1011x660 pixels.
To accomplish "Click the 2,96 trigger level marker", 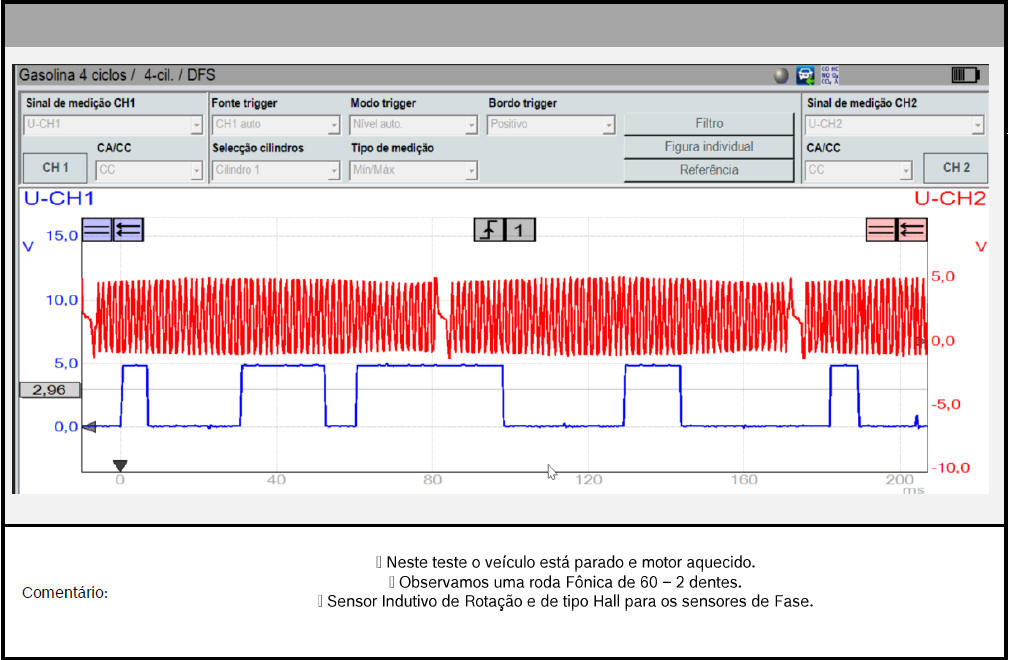I will (x=49, y=390).
